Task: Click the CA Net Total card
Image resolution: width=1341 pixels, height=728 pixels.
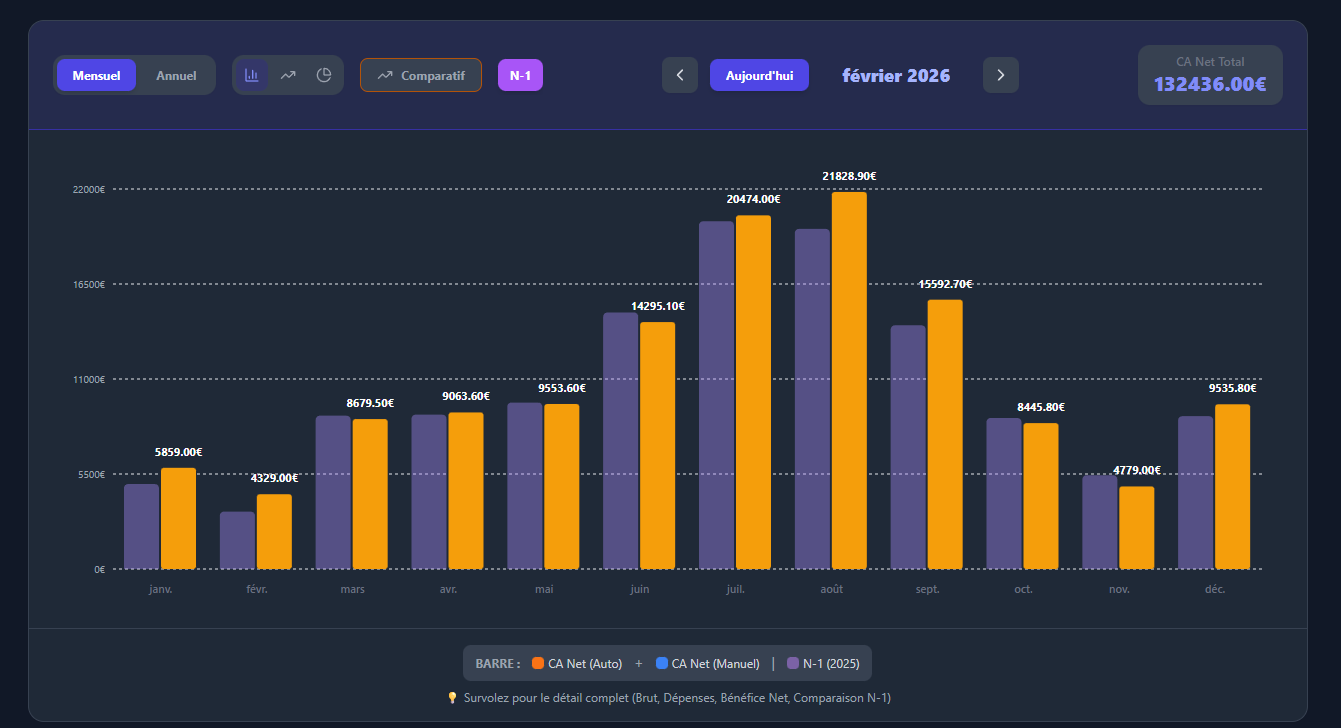Action: click(x=1210, y=75)
